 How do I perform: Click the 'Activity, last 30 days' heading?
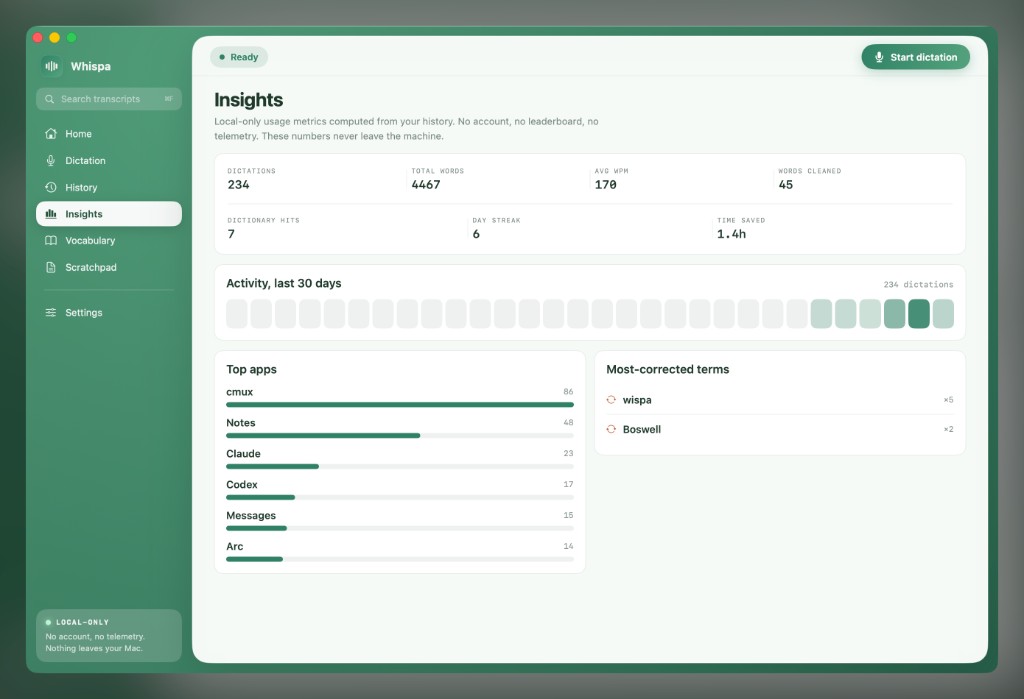[x=283, y=284]
